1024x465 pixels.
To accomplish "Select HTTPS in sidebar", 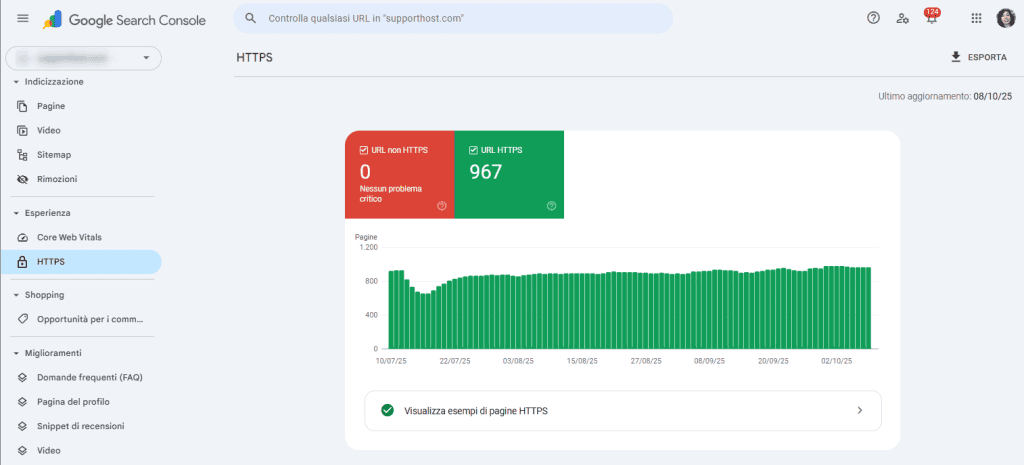I will [81, 262].
